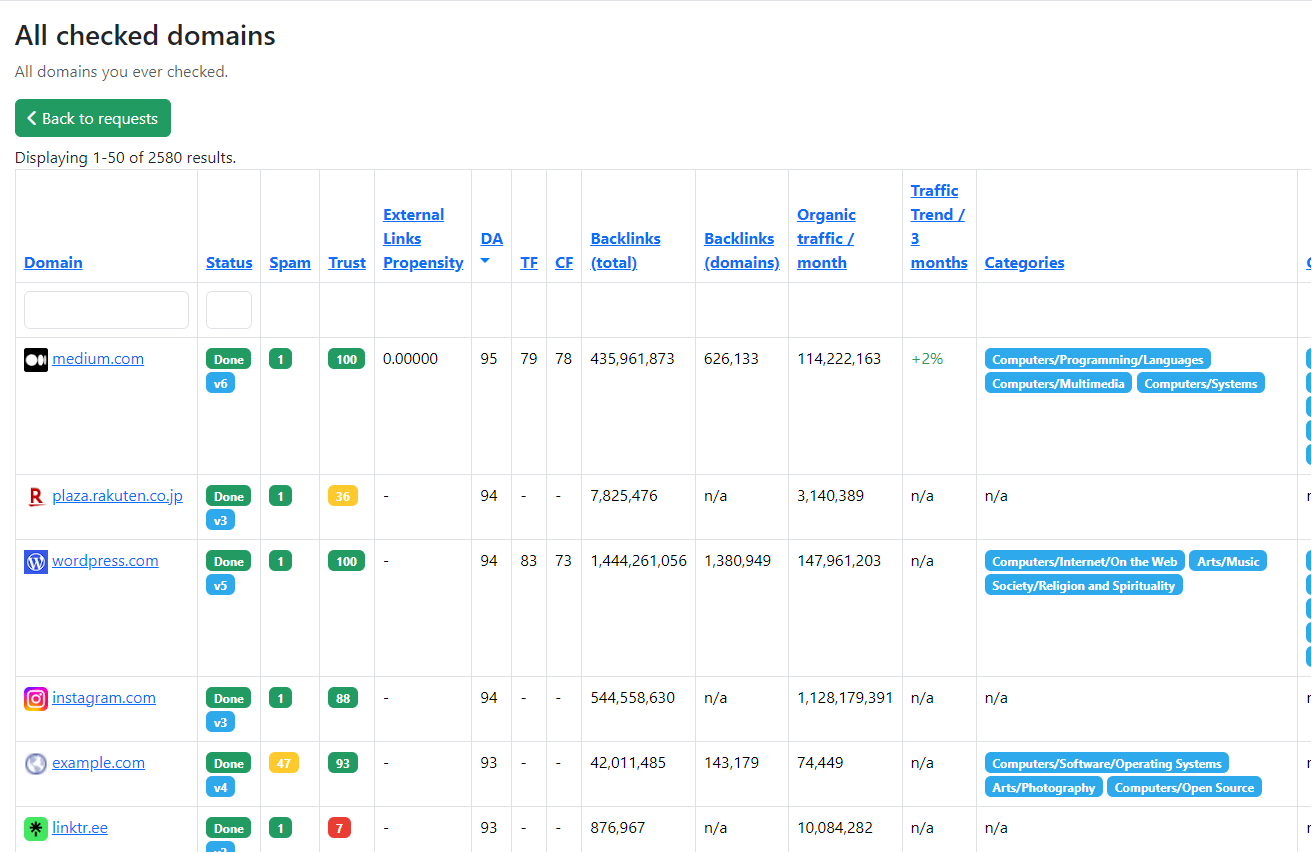Click the Rakuten favicon icon
Image resolution: width=1312 pixels, height=853 pixels.
(x=36, y=497)
